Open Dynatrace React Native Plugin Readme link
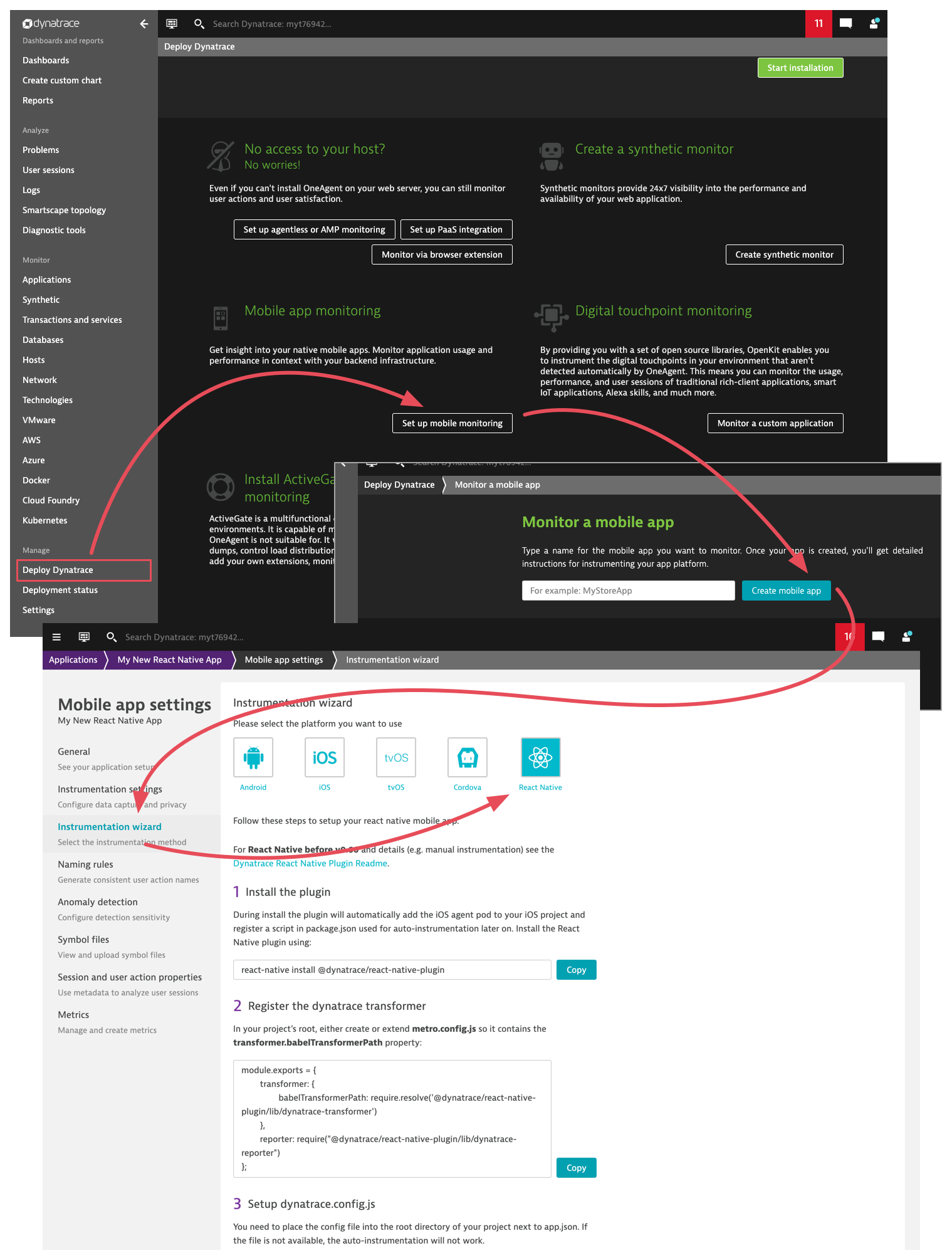The height and width of the screenshot is (1260, 952). tap(310, 863)
